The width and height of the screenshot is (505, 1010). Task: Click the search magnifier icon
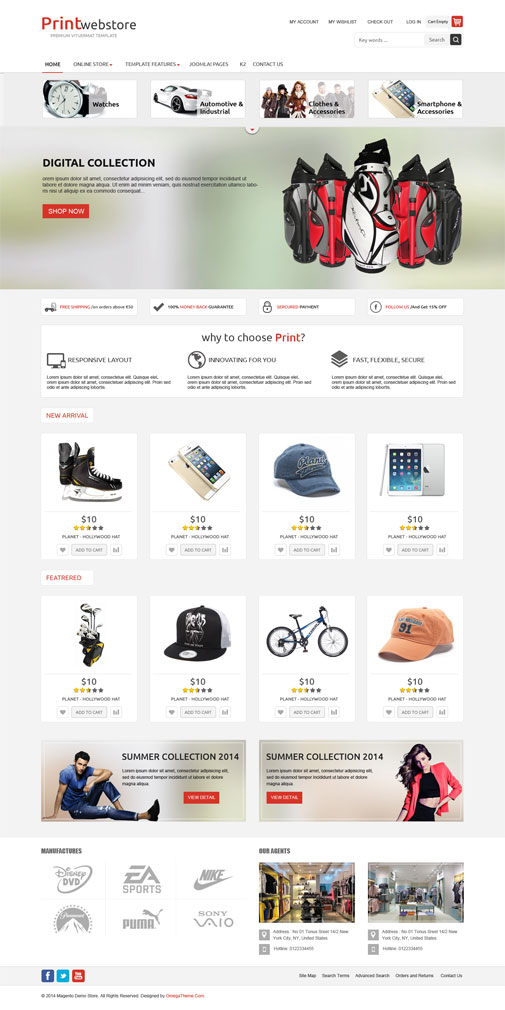pos(455,40)
